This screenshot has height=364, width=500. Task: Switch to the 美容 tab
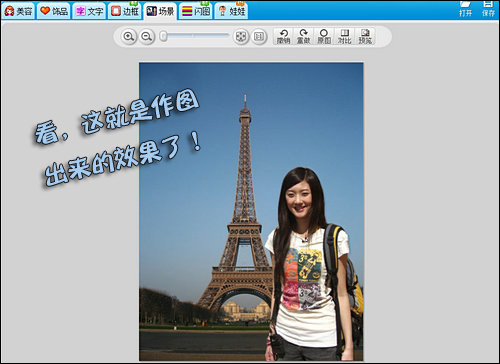(x=19, y=11)
